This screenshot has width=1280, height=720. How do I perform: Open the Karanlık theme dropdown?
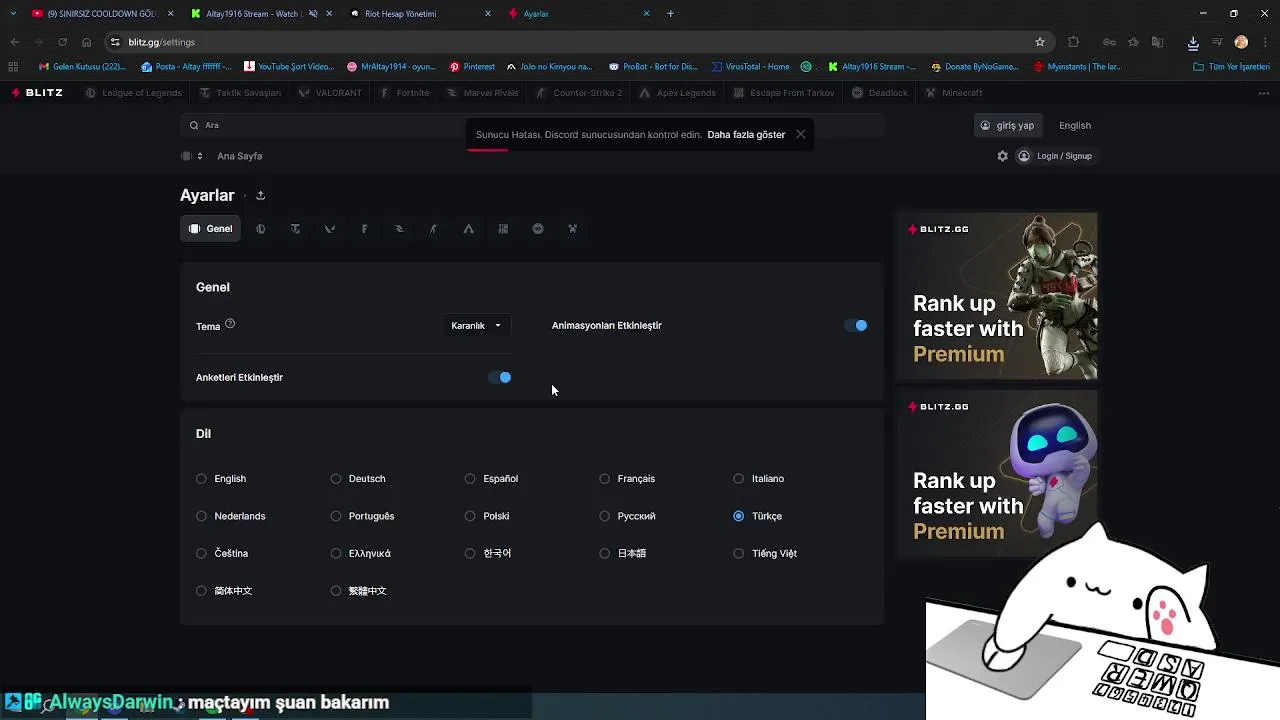click(x=476, y=325)
